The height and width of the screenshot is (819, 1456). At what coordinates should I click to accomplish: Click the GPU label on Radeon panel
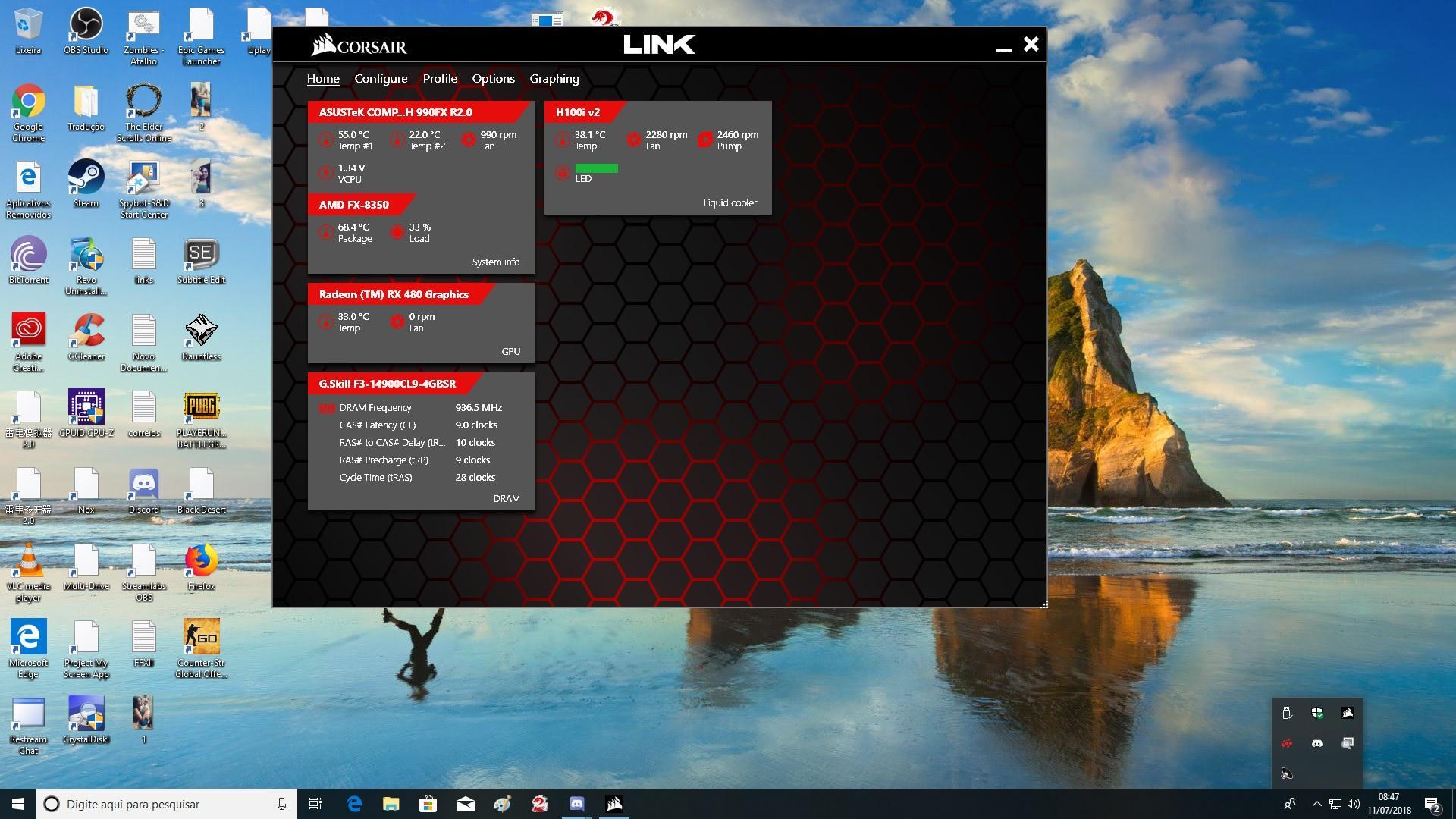coord(511,352)
